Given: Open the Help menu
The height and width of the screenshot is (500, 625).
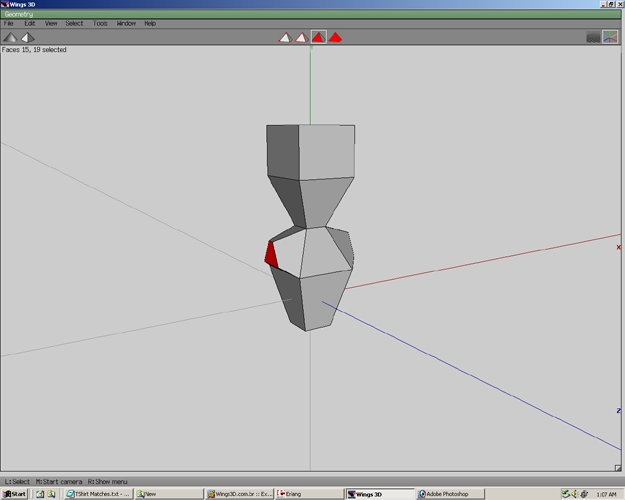Looking at the screenshot, I should (x=150, y=24).
